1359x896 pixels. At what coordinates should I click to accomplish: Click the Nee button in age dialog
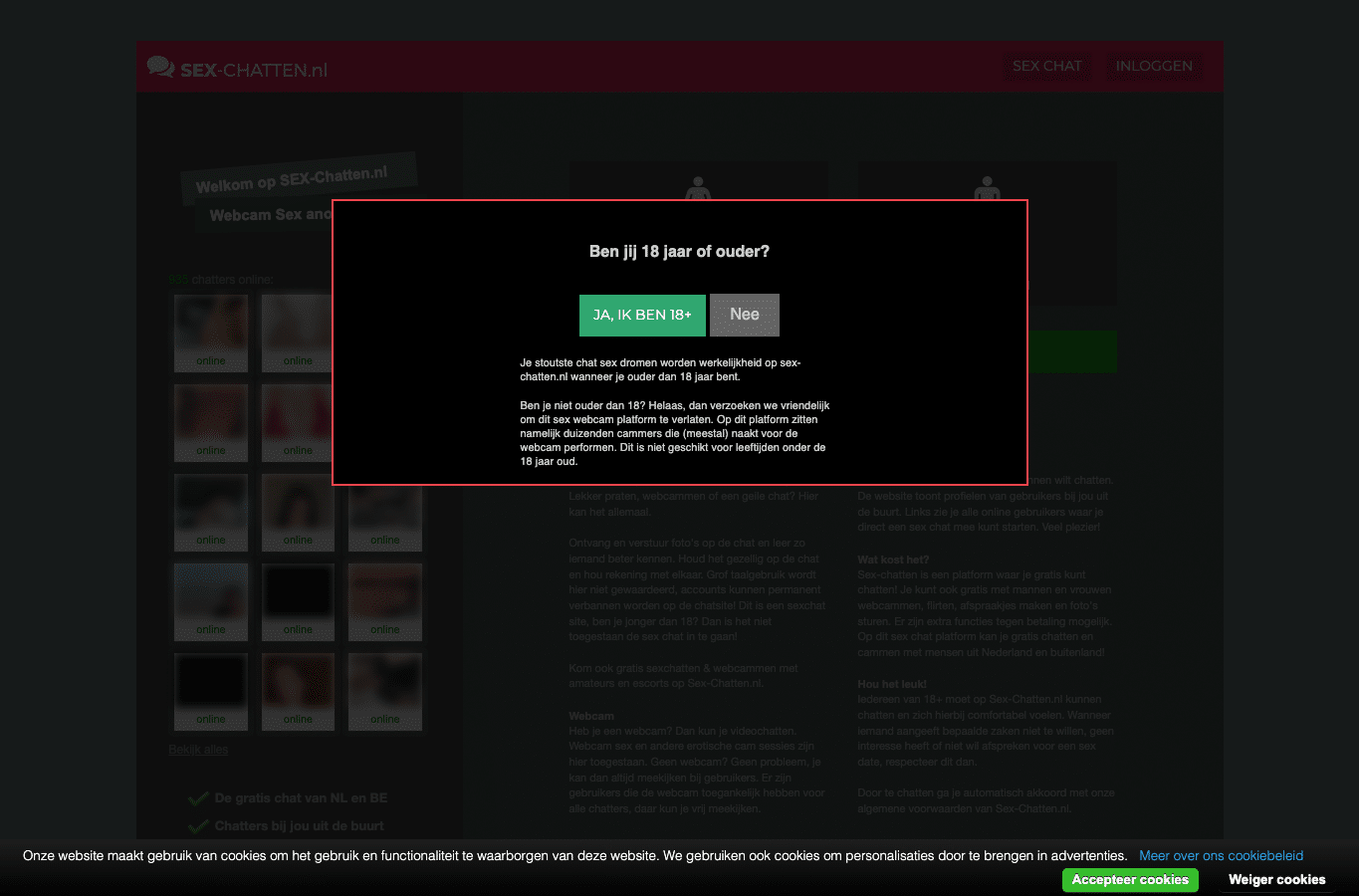tap(745, 315)
